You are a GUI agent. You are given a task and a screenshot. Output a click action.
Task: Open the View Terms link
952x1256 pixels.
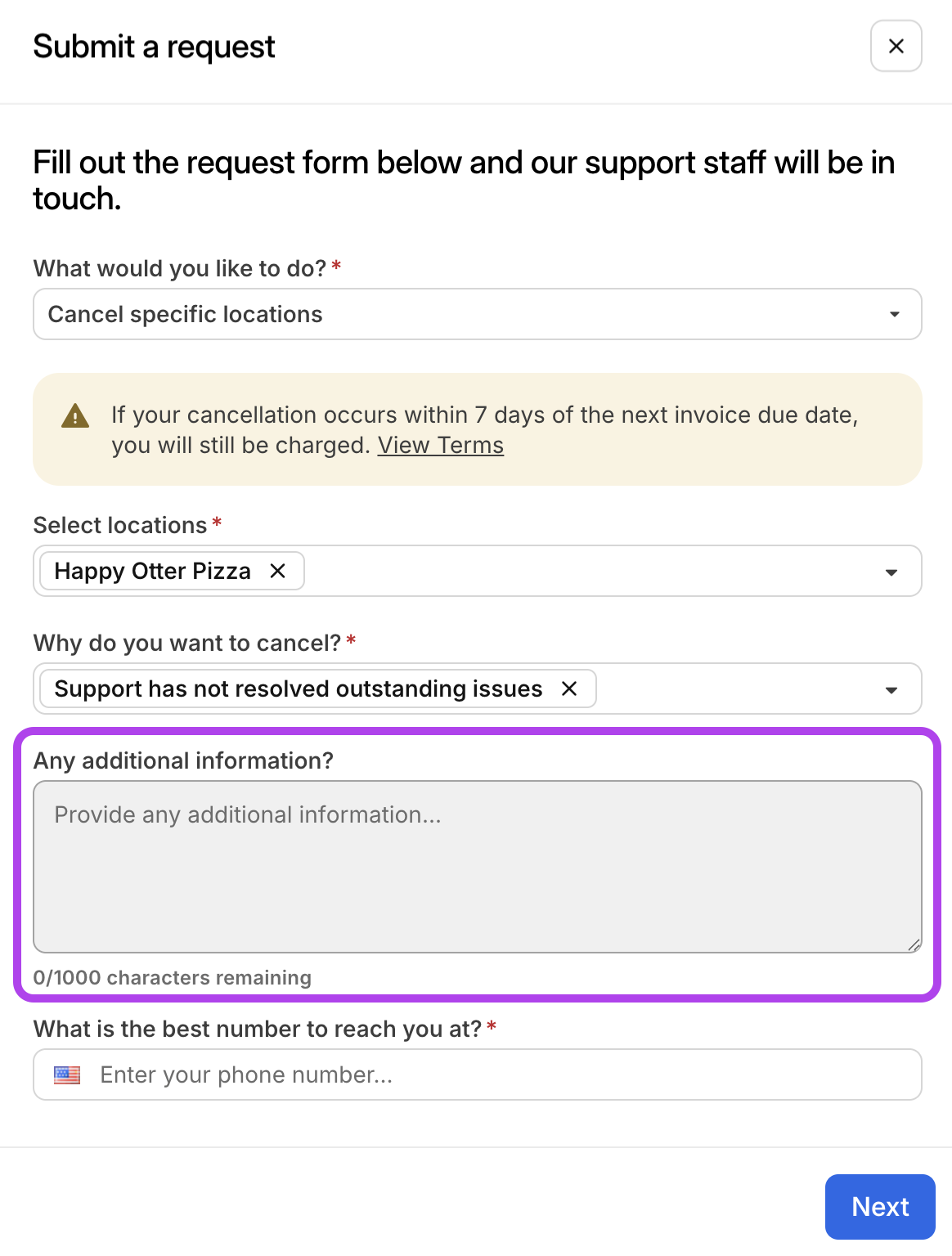click(x=440, y=445)
